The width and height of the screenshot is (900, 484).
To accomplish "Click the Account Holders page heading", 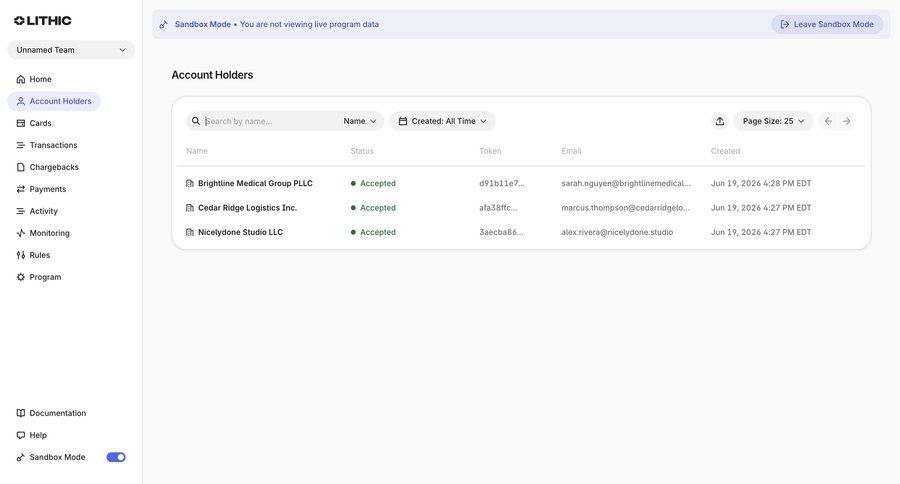I will [x=212, y=75].
